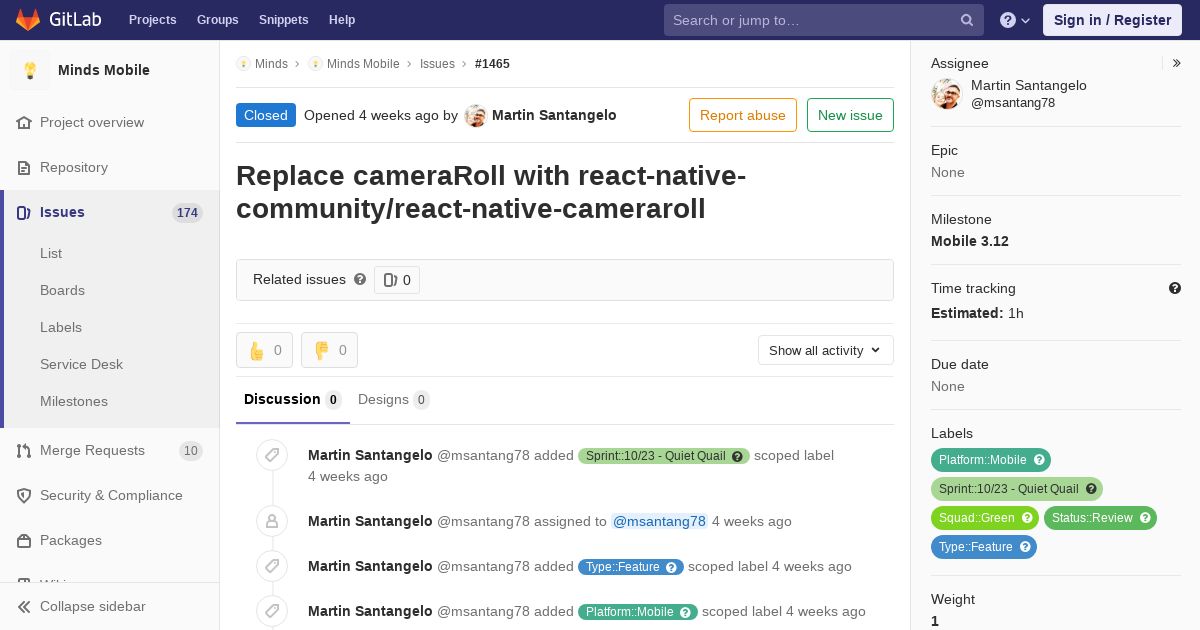Viewport: 1200px width, 630px height.
Task: Click the @msantang78 mention link
Action: point(659,521)
